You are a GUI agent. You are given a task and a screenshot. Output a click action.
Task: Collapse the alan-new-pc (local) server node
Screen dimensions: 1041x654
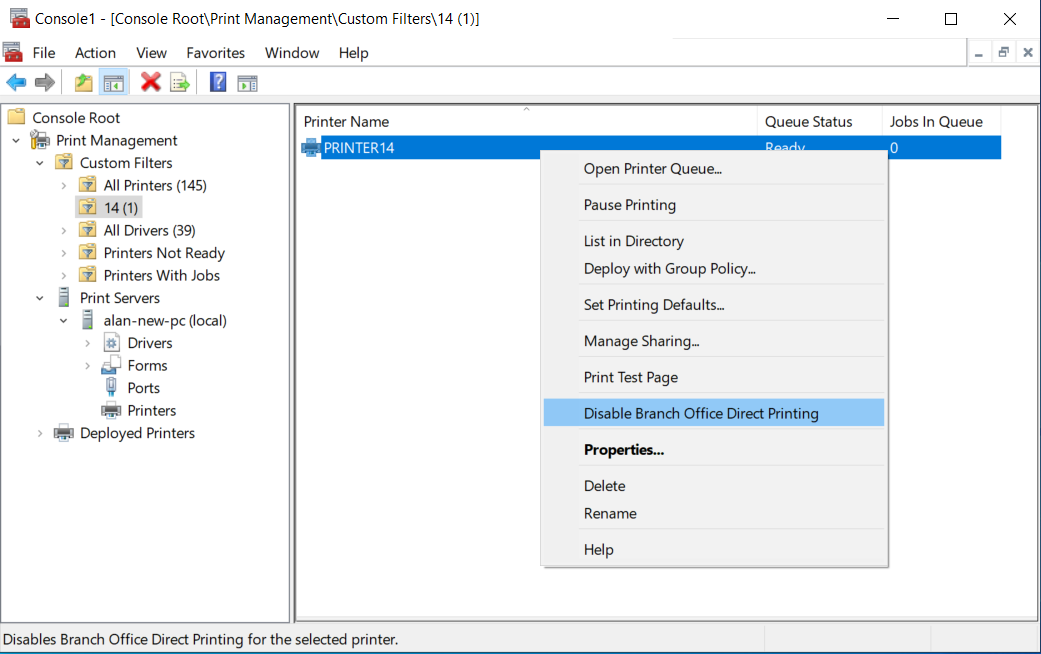tap(64, 321)
